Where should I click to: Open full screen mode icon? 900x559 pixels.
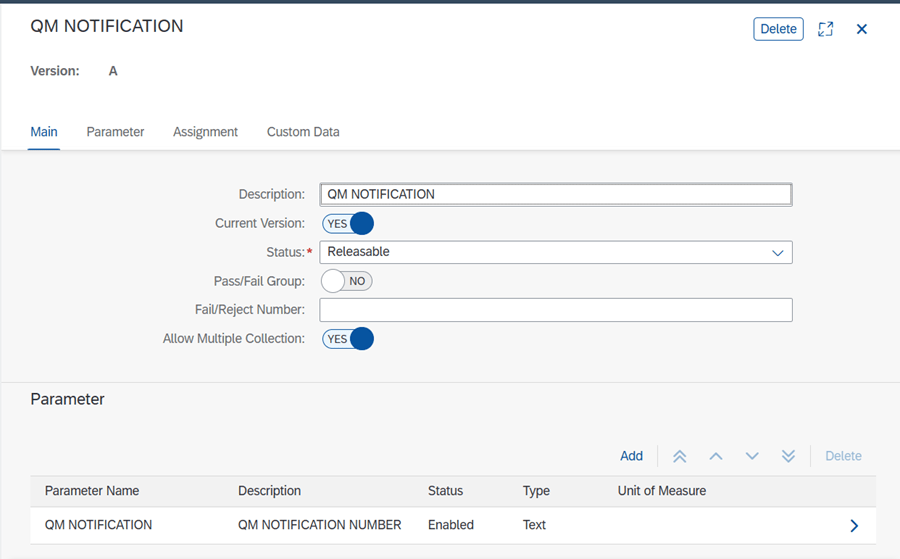coord(825,29)
